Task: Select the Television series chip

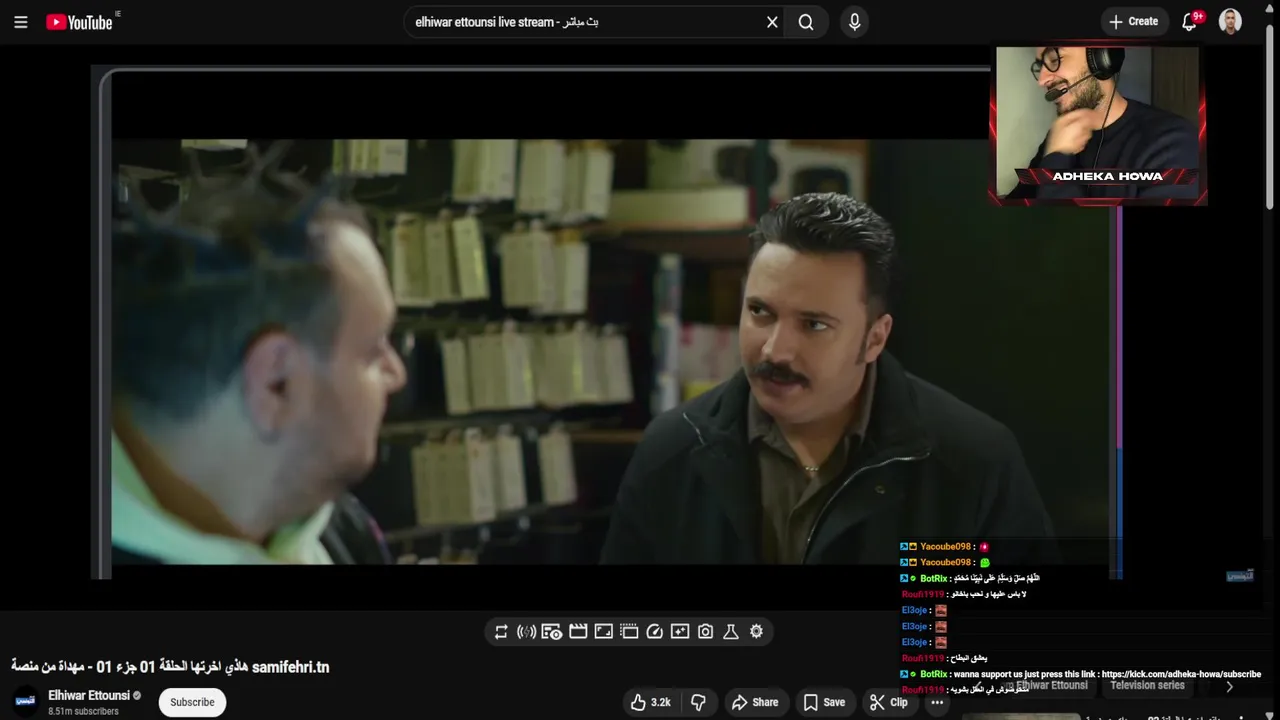Action: pos(1147,686)
